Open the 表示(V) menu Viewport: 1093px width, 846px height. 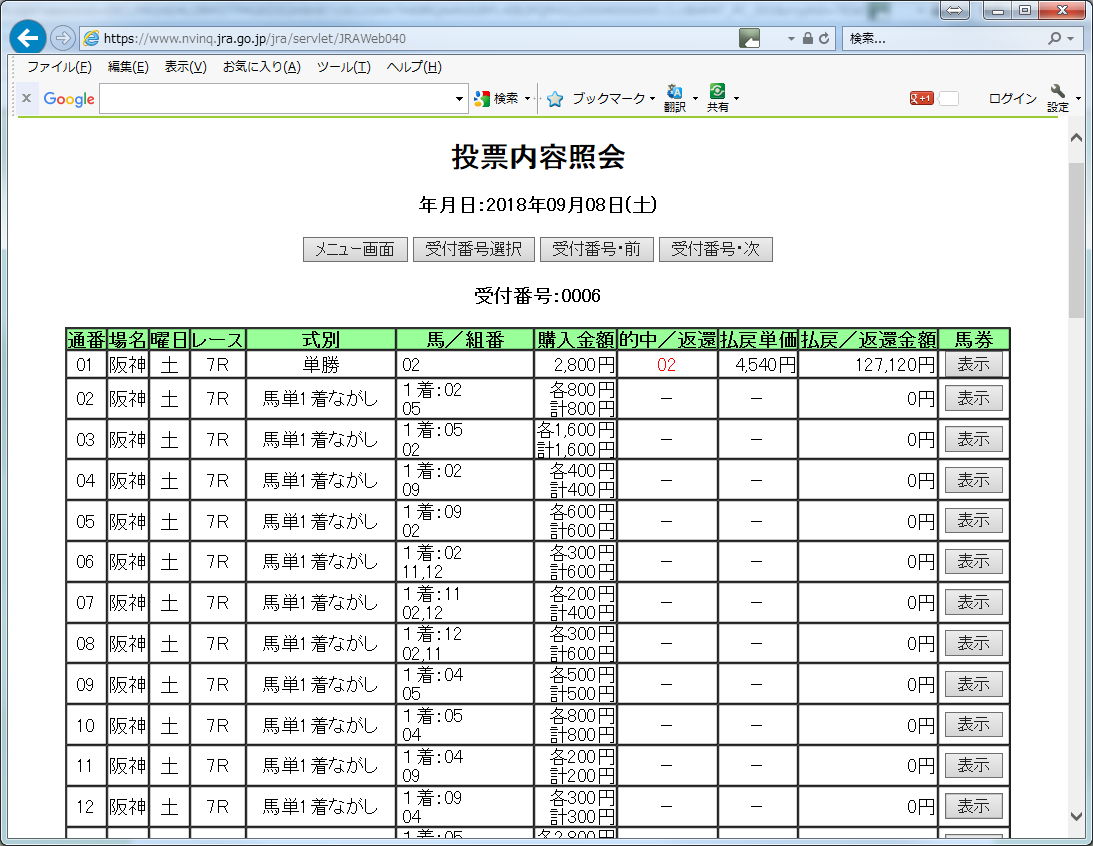pos(185,67)
